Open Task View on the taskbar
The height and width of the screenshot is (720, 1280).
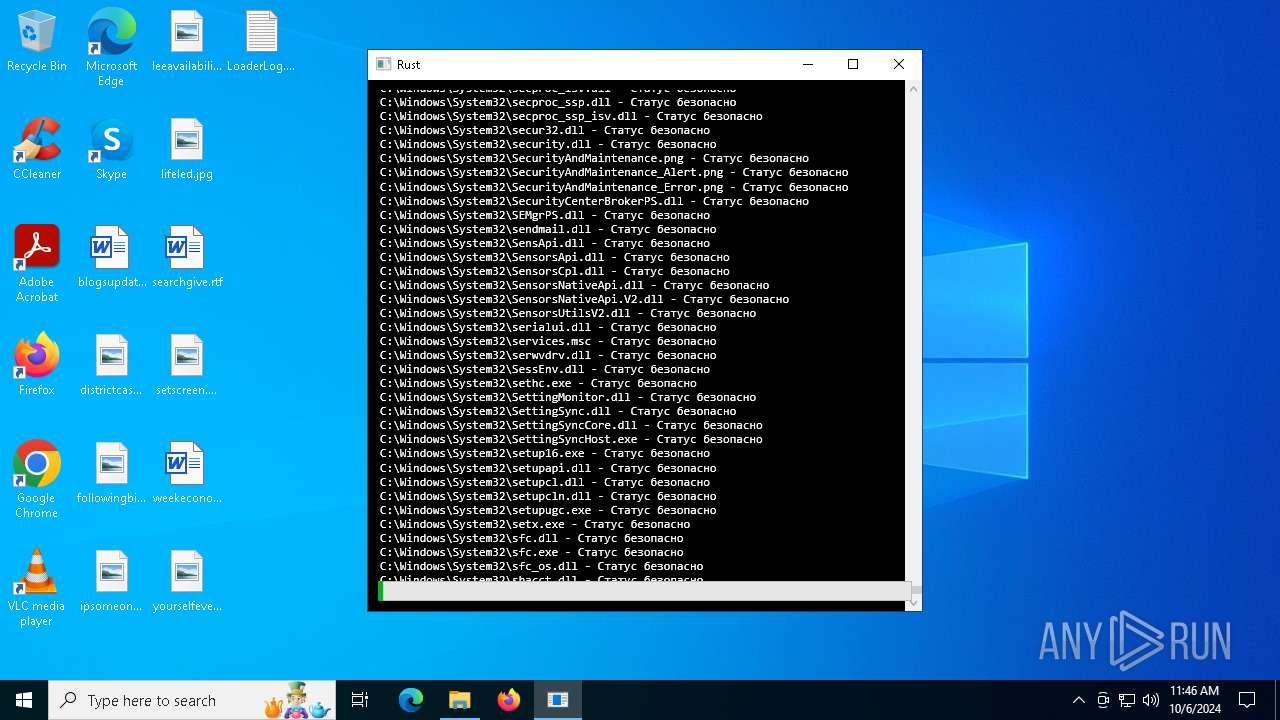(x=360, y=700)
